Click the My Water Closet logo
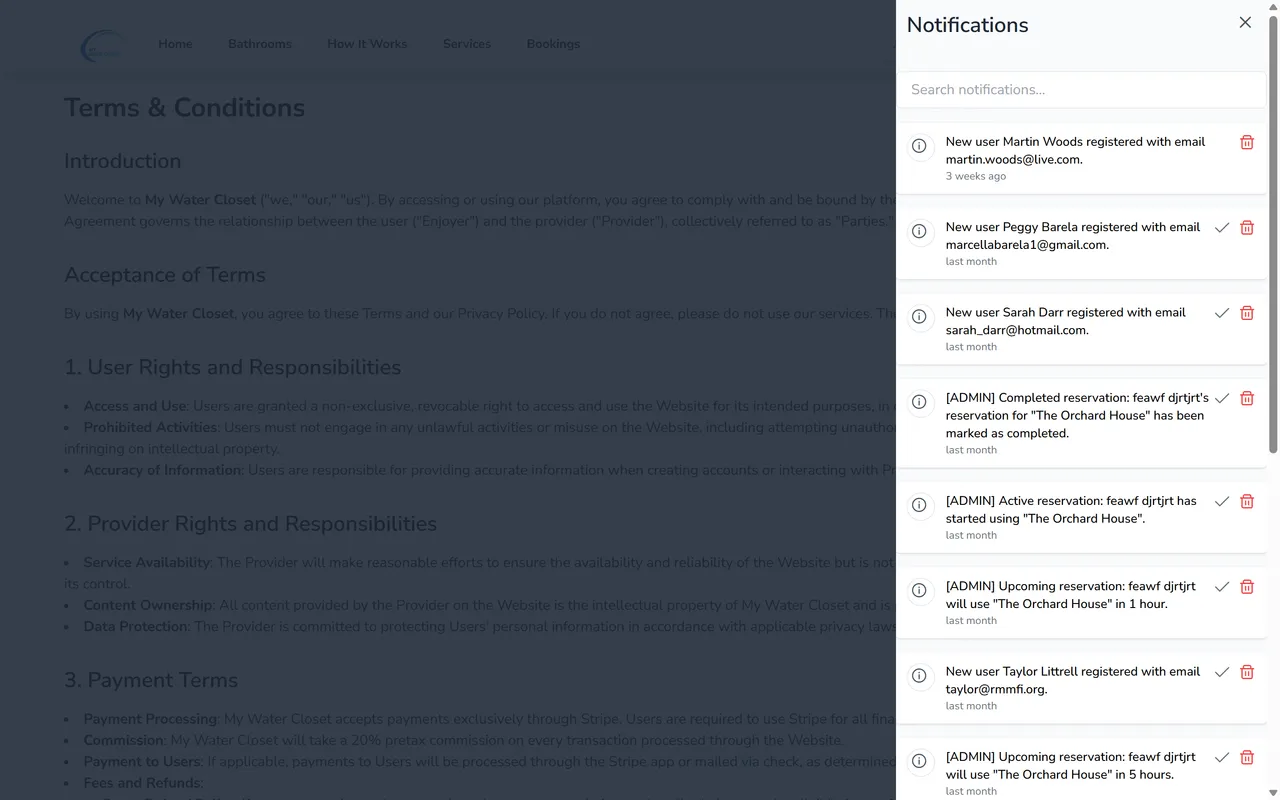This screenshot has height=800, width=1280. point(103,44)
